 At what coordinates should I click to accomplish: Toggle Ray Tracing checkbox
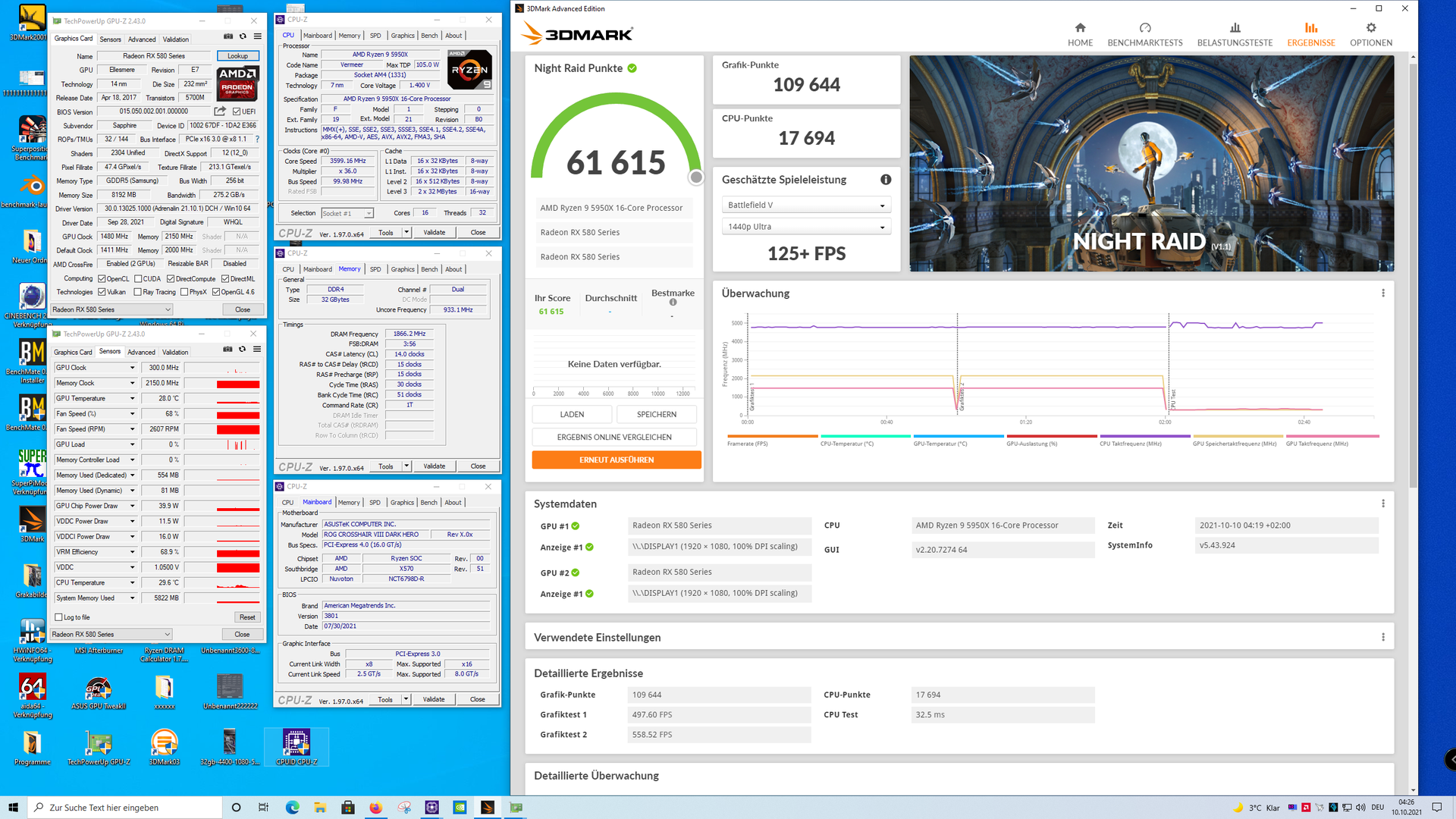coord(137,292)
